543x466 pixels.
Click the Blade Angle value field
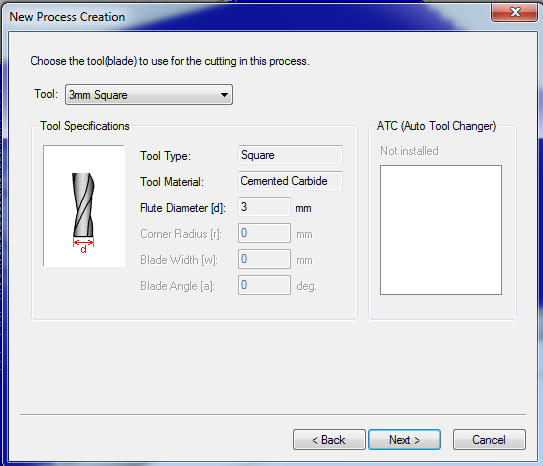(x=264, y=285)
